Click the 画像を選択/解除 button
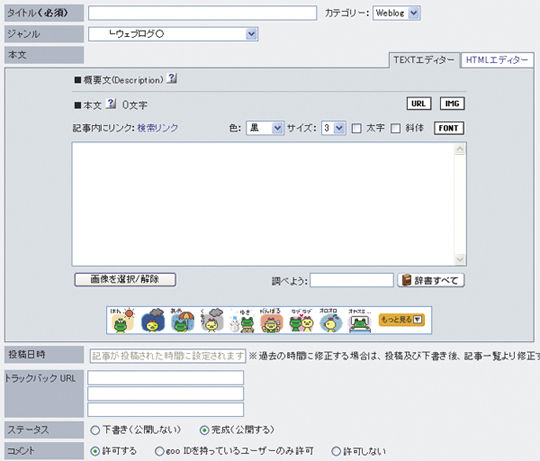This screenshot has width=540, height=461. pos(125,280)
